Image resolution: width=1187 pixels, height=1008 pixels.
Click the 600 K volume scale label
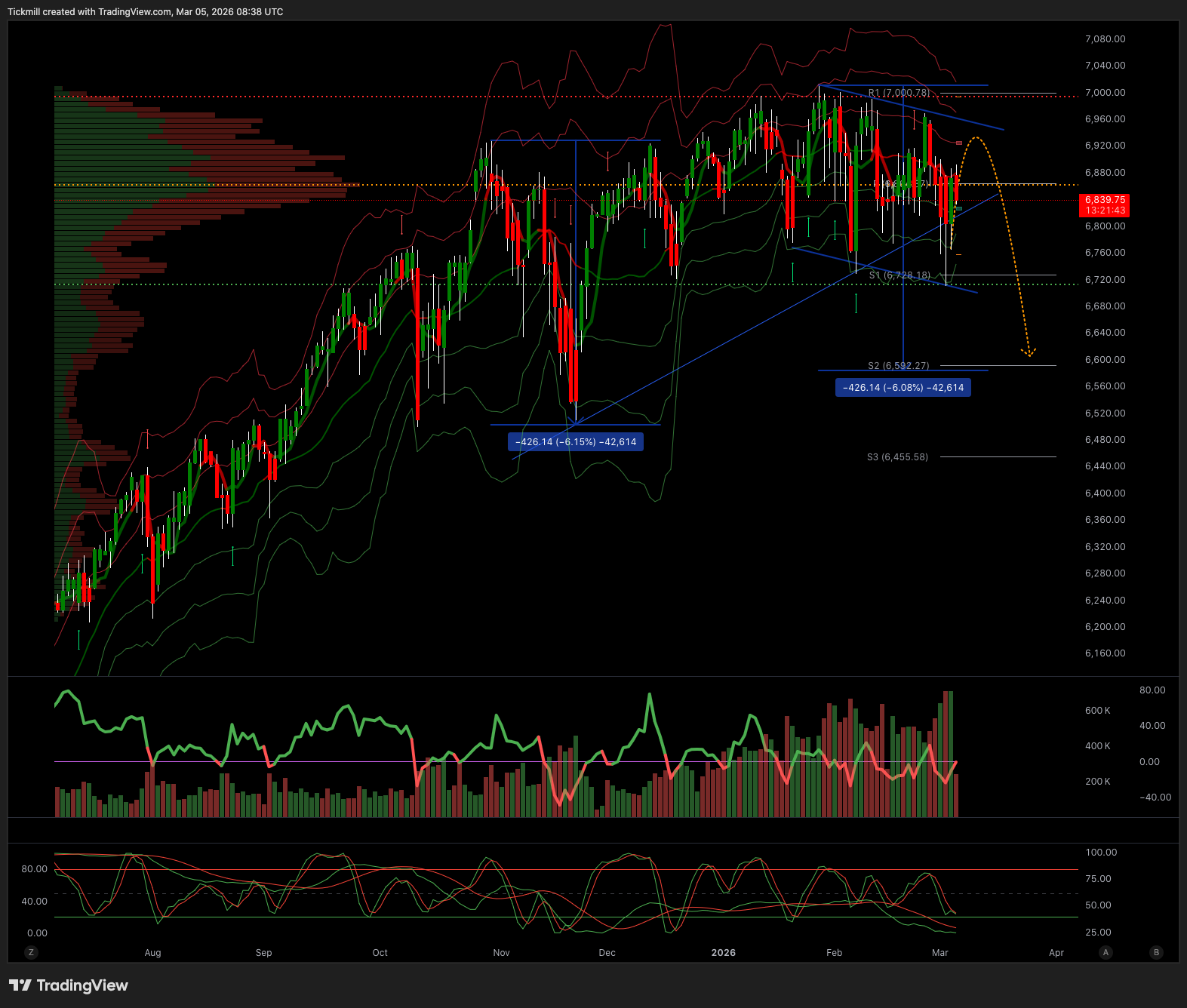pyautogui.click(x=1097, y=711)
